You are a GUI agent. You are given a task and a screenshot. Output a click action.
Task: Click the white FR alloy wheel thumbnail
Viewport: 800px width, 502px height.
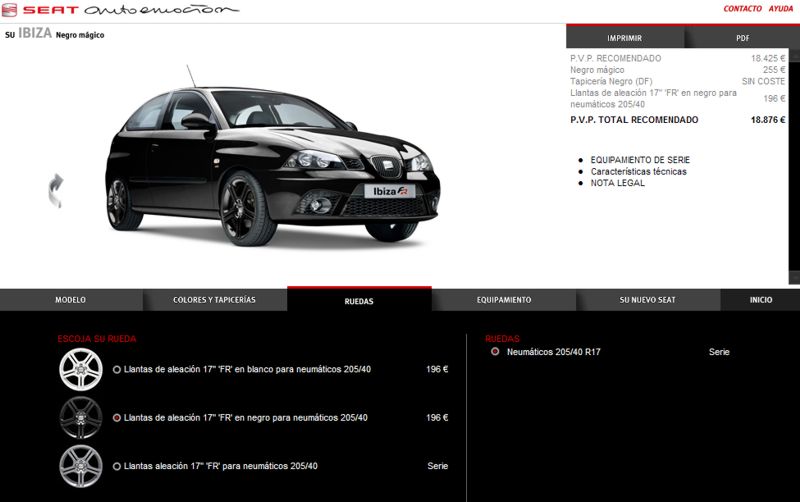tap(81, 369)
